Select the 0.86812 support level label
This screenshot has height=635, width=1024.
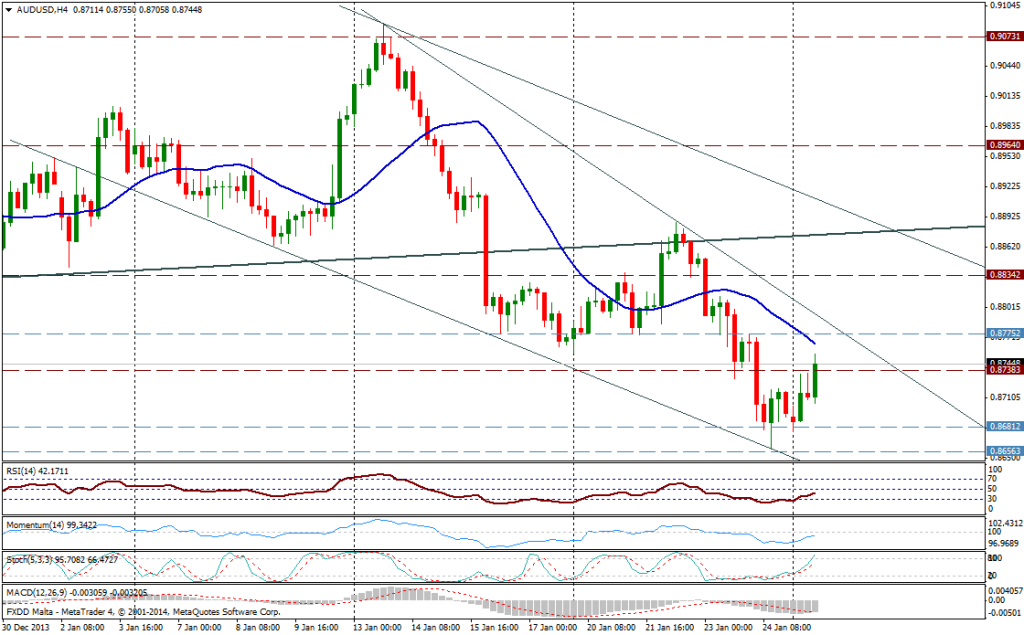click(x=1003, y=427)
